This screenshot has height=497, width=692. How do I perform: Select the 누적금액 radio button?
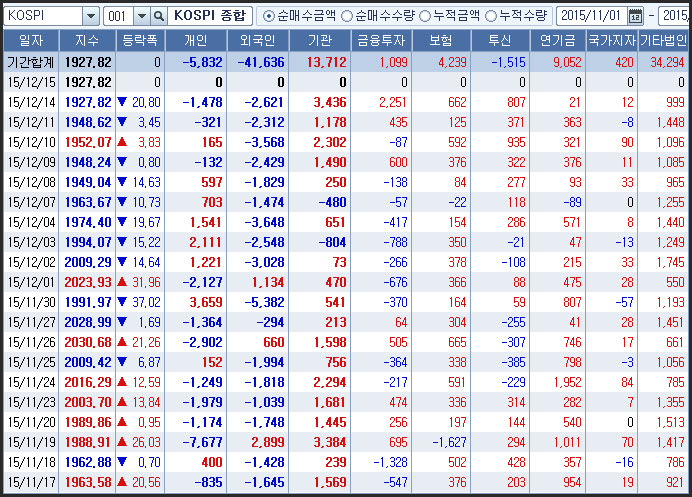[x=425, y=16]
